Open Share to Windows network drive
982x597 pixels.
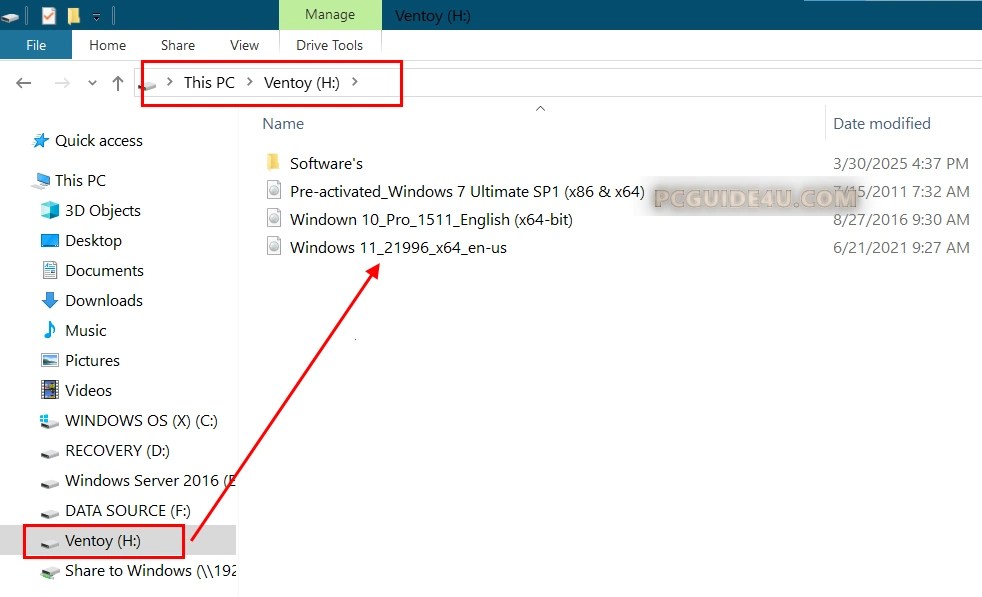[150, 571]
